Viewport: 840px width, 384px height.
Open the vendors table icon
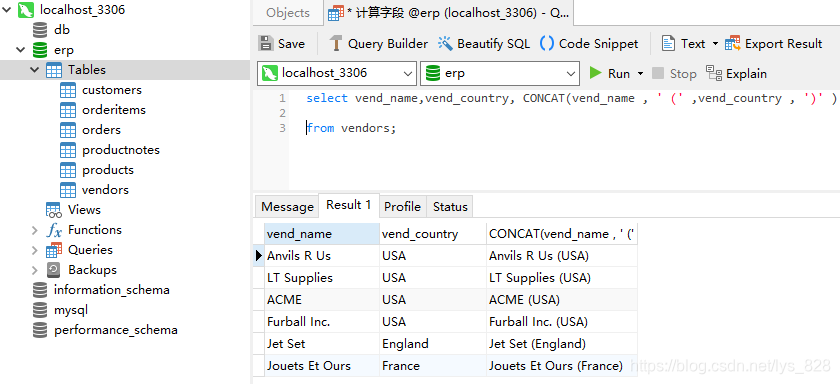pos(68,190)
